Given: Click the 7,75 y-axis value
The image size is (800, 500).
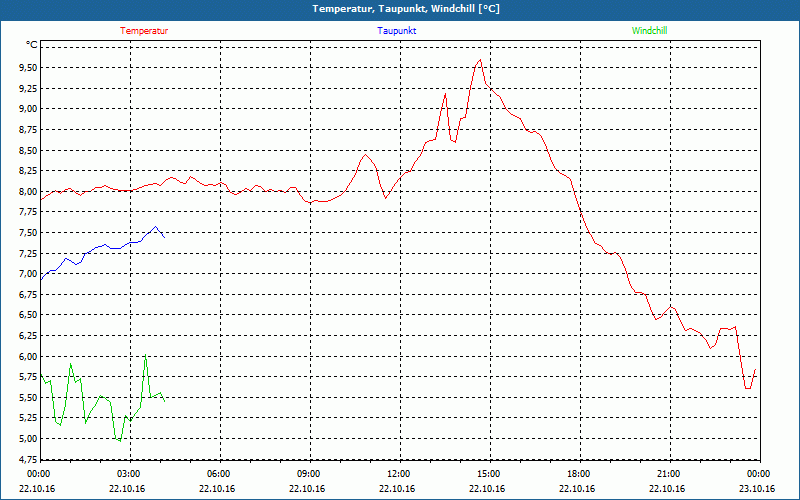Looking at the screenshot, I should (28, 212).
